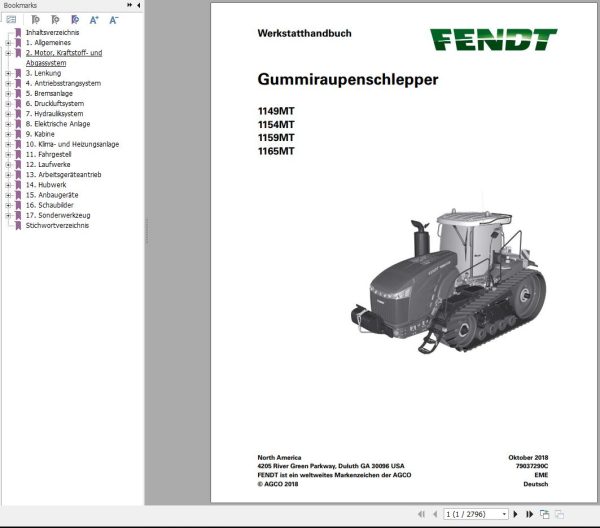Open the page number dropdown
This screenshot has width=600, height=528.
tap(504, 514)
